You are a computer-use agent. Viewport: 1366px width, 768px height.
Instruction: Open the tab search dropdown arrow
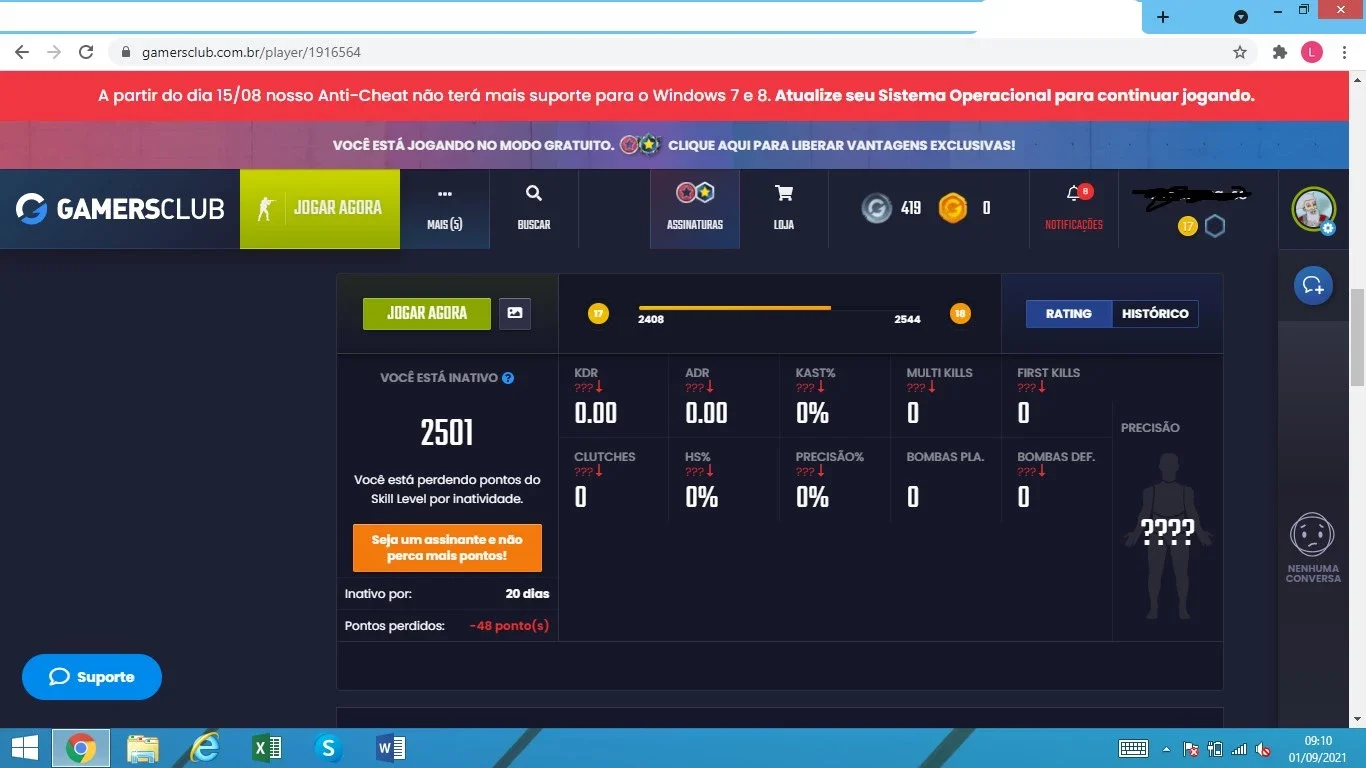click(x=1241, y=17)
